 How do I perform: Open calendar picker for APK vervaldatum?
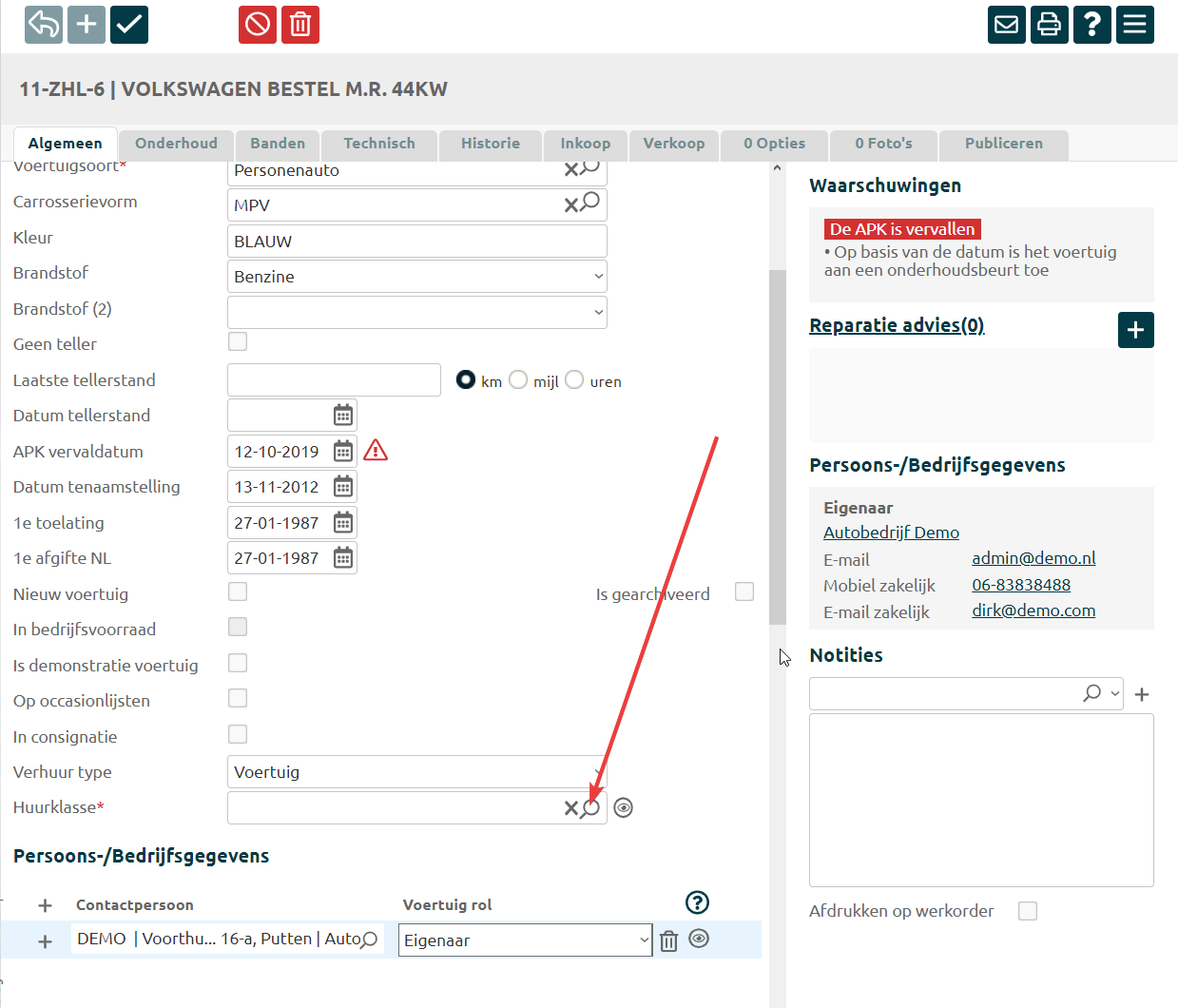[343, 452]
